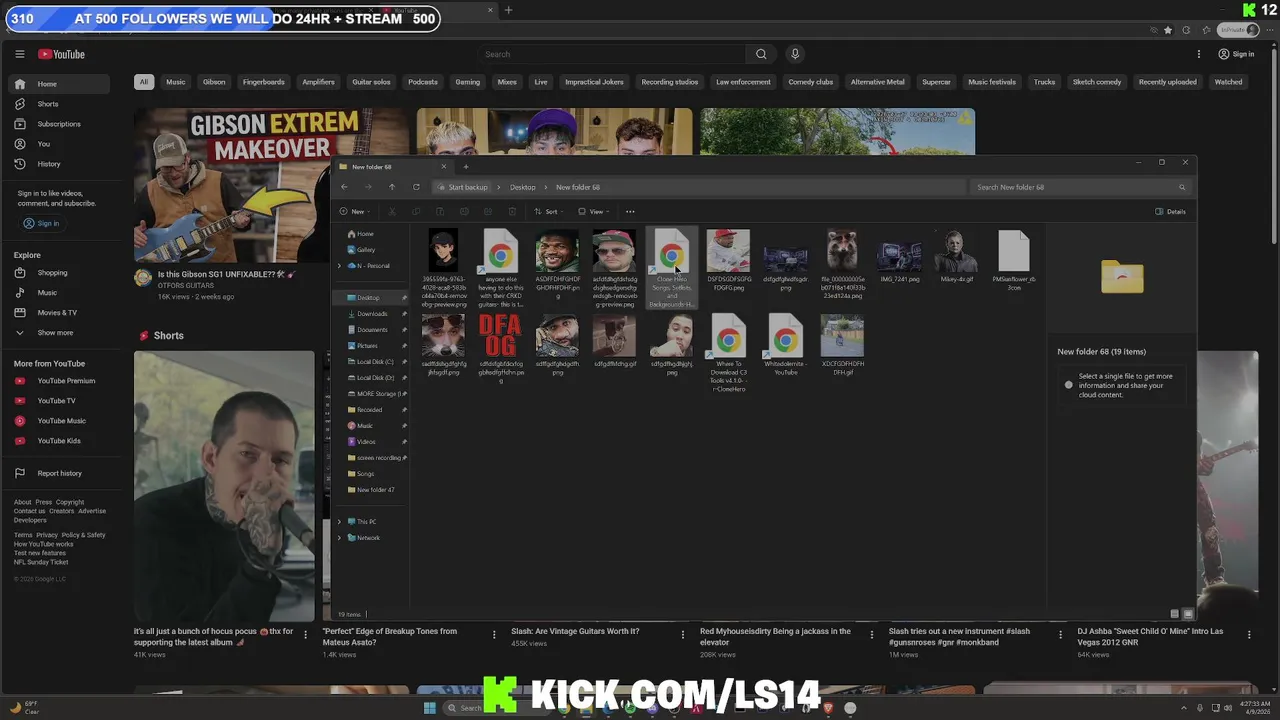
Task: Click the Back arrow in File Explorer
Action: (x=344, y=187)
